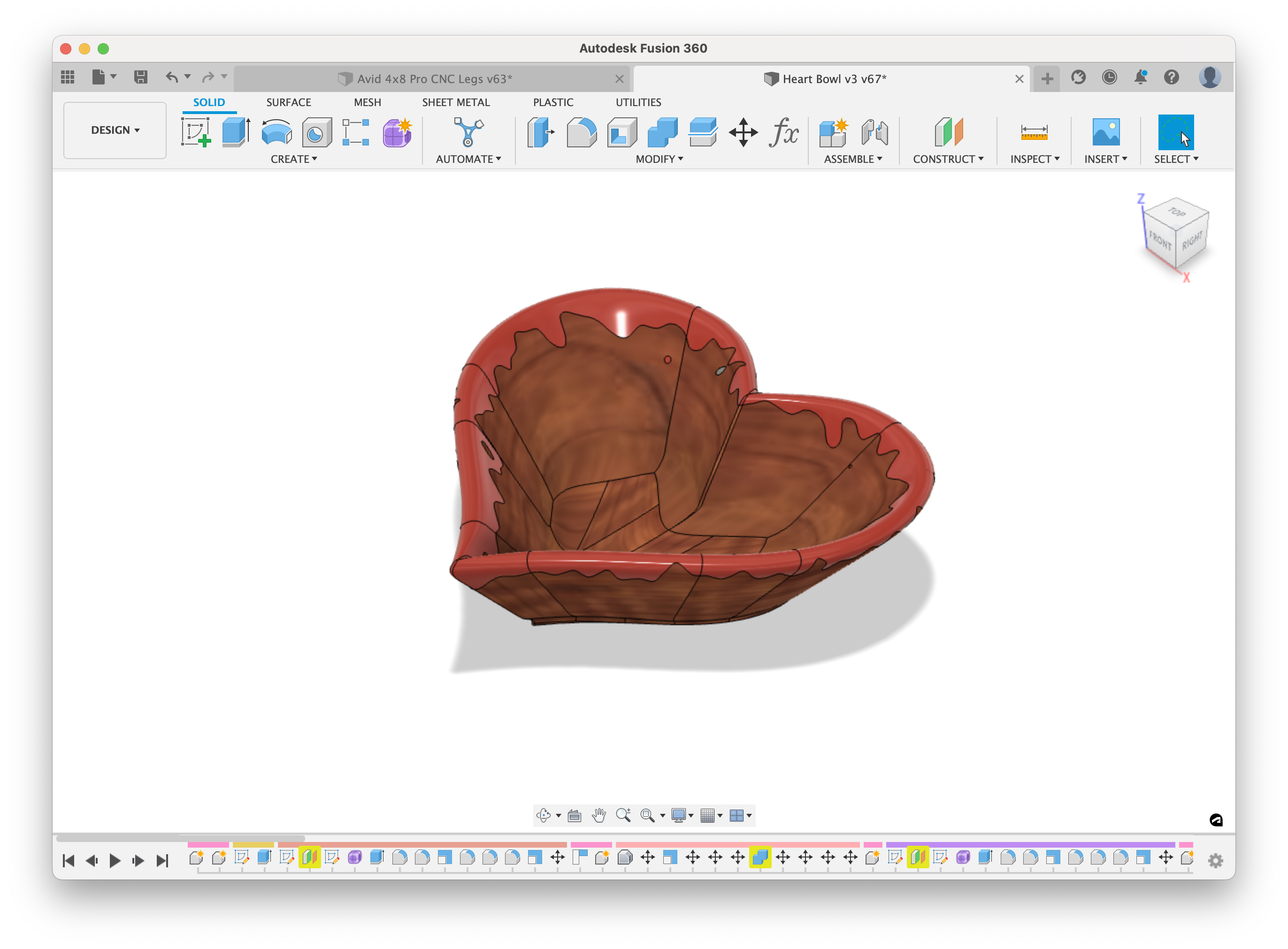Select the Pan hand tool
This screenshot has height=949, width=1288.
pyautogui.click(x=598, y=815)
